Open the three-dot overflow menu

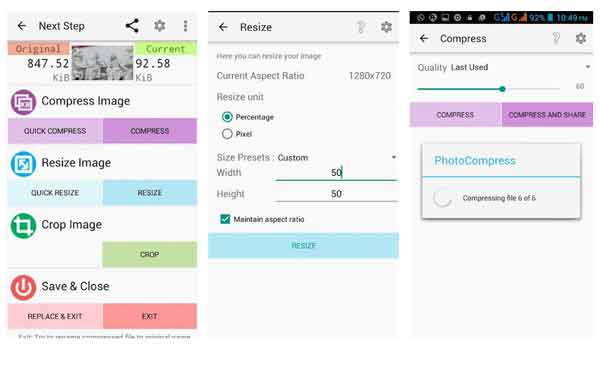coord(186,26)
